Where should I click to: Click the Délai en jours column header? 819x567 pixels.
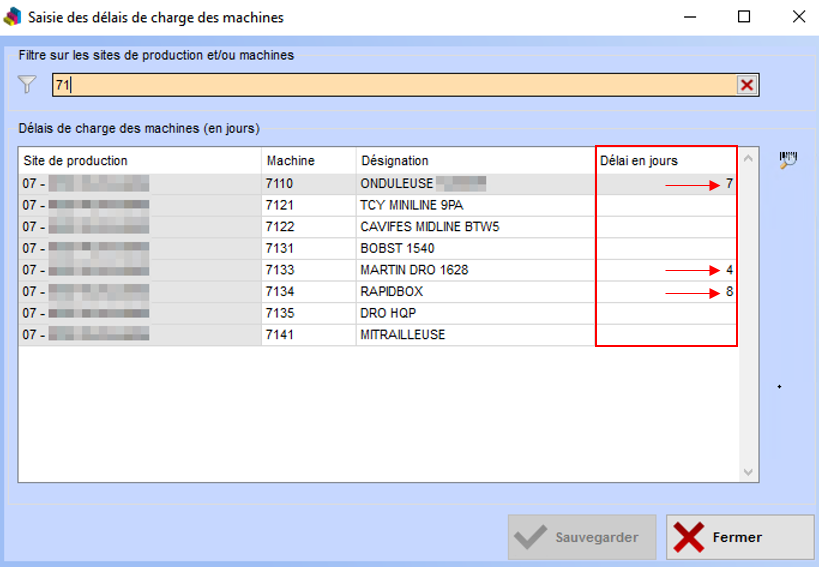click(x=665, y=161)
